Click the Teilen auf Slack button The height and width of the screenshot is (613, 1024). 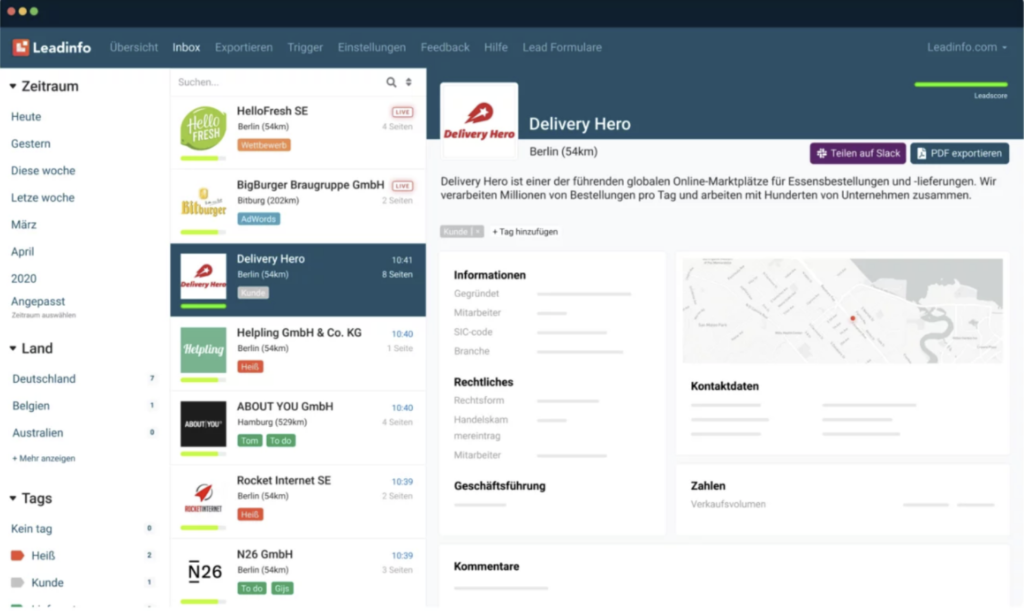coord(857,153)
